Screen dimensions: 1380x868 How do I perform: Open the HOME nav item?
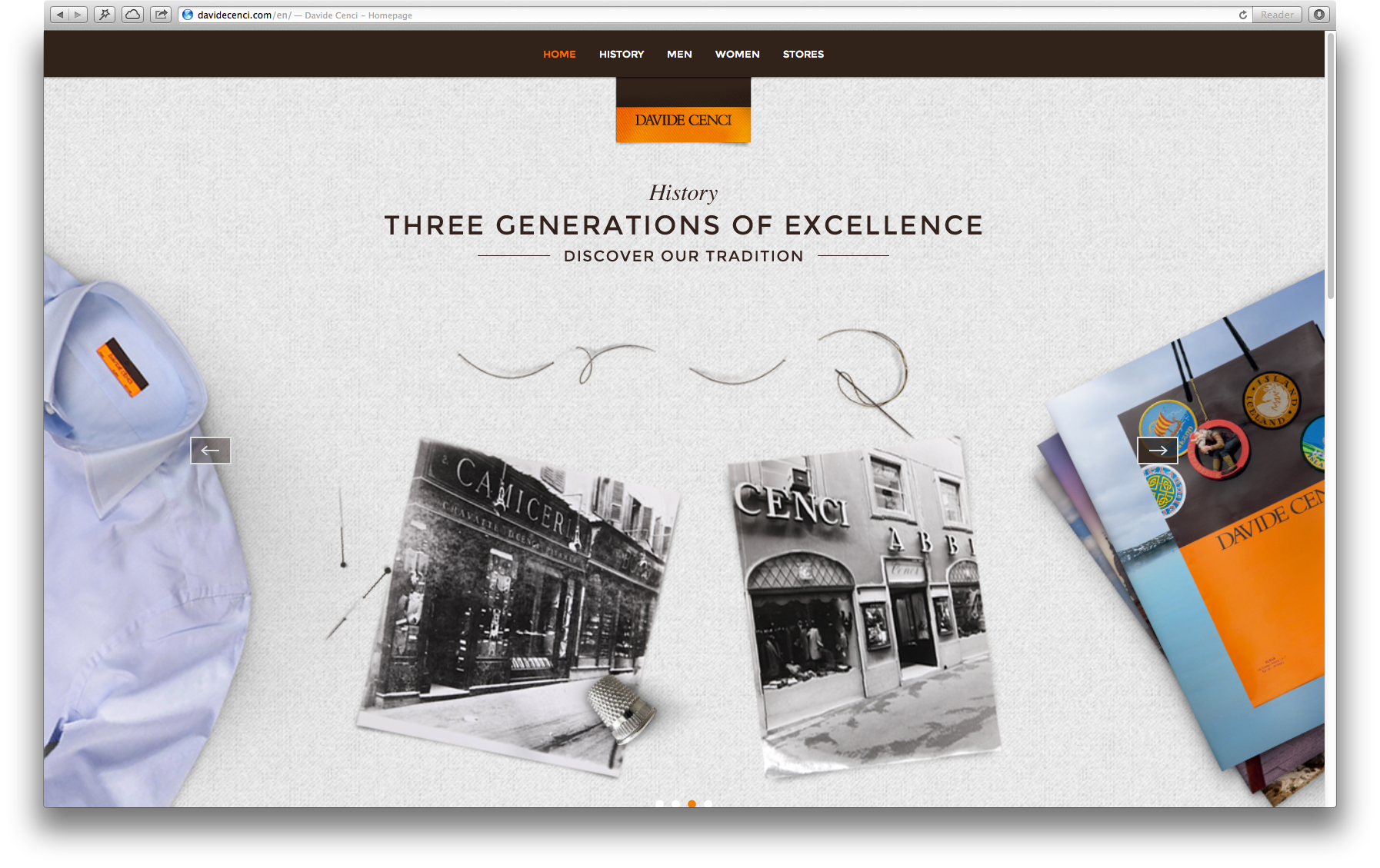(x=559, y=54)
